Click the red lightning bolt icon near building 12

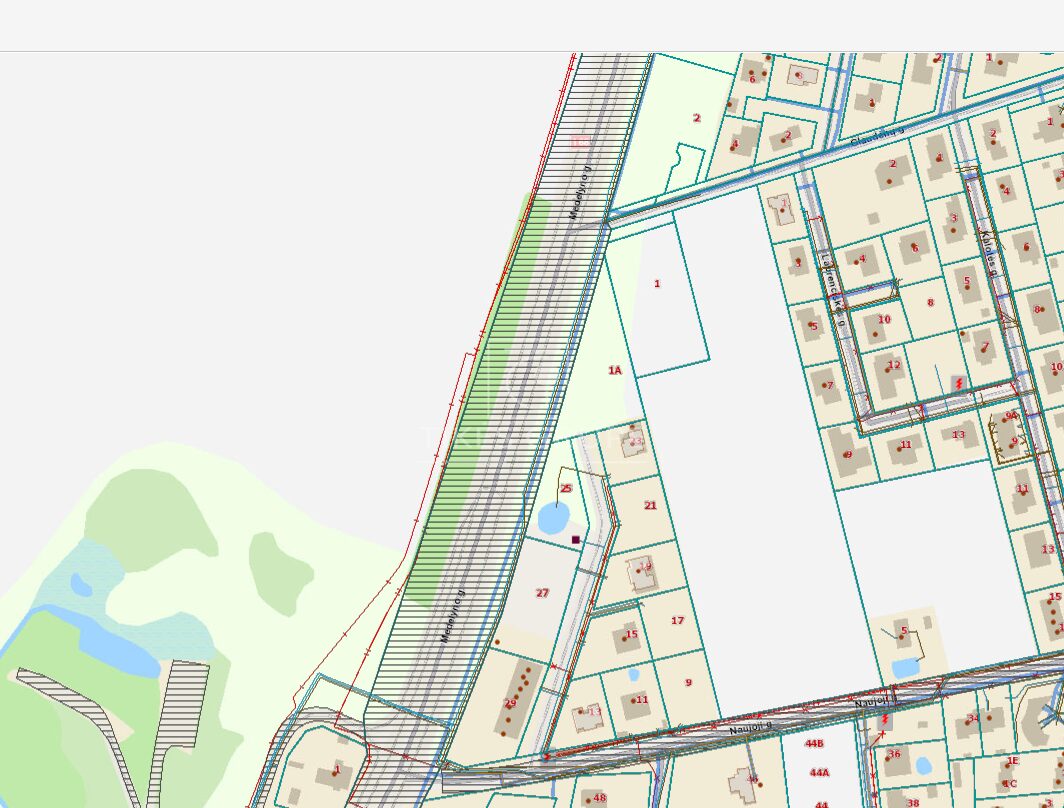pyautogui.click(x=959, y=383)
